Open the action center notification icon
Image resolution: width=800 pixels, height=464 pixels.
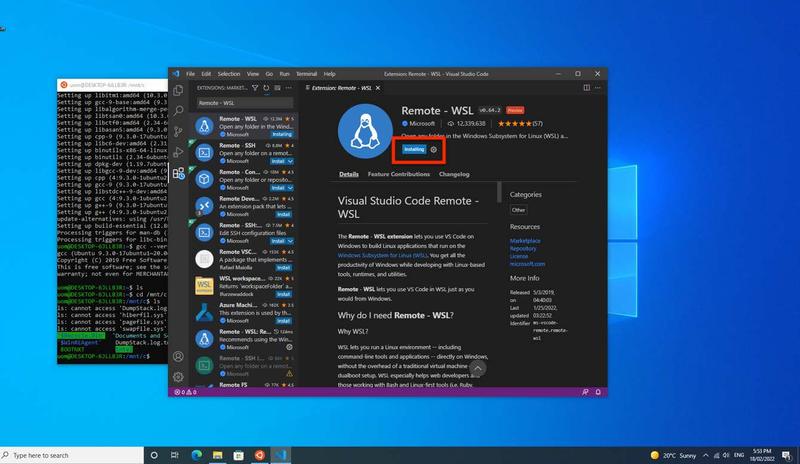[x=786, y=455]
